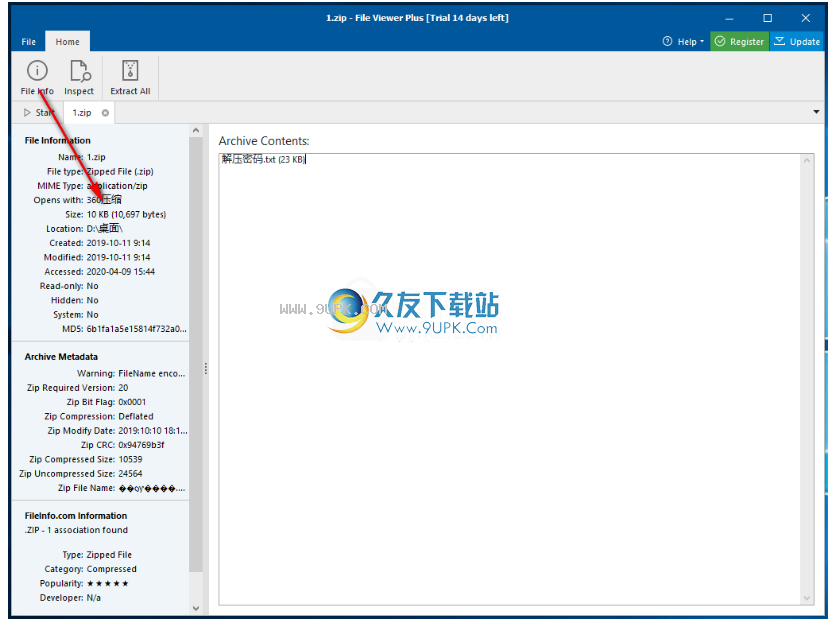
Task: Click the Warning FileName encoding value
Action: point(152,374)
